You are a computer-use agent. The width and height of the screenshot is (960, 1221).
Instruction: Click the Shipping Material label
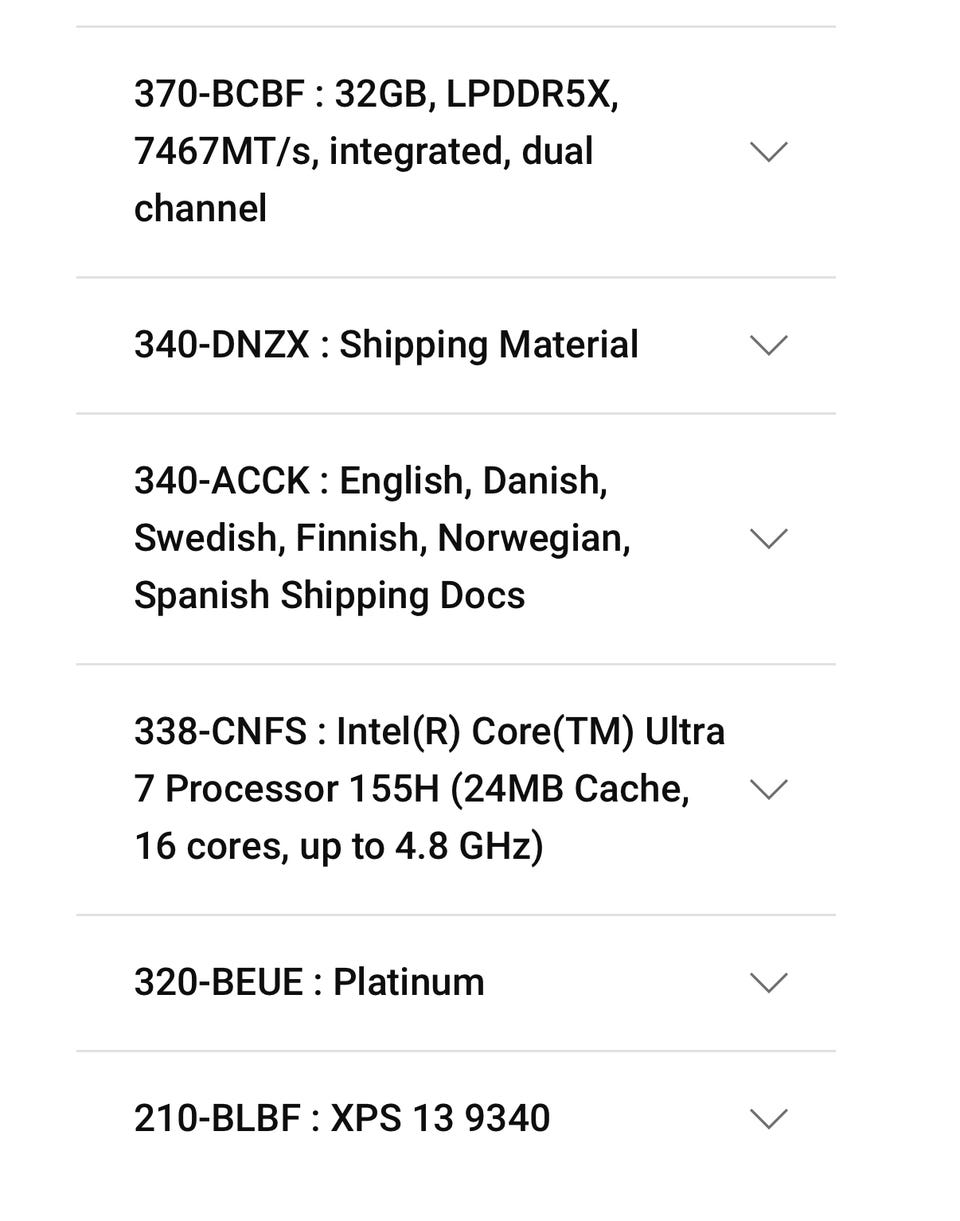point(488,345)
